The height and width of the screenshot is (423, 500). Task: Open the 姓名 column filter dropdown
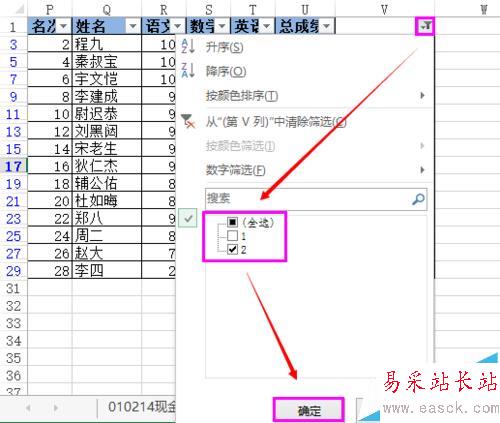click(x=133, y=26)
